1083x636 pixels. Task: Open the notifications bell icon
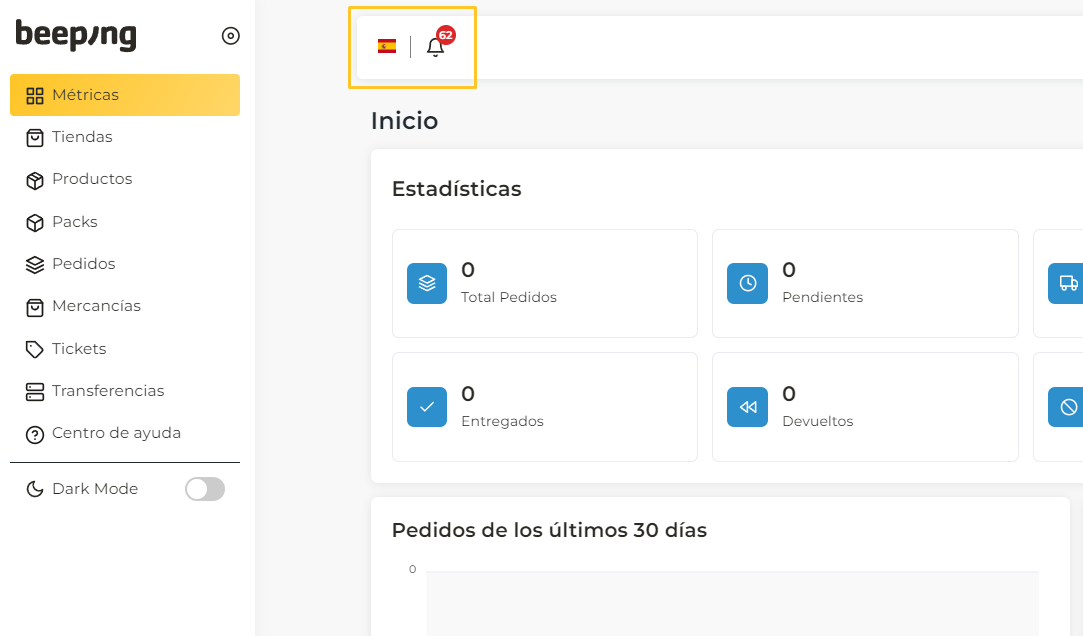coord(435,47)
